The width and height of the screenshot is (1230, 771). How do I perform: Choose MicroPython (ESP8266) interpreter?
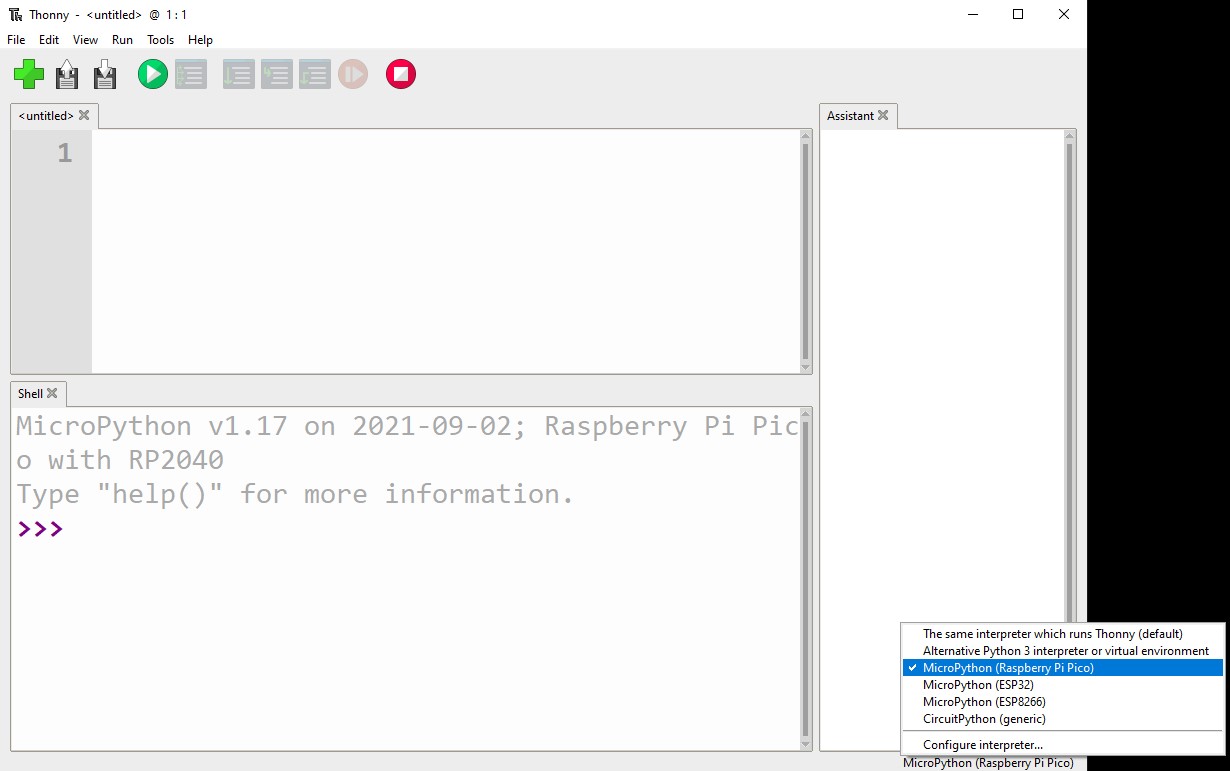point(1063,702)
